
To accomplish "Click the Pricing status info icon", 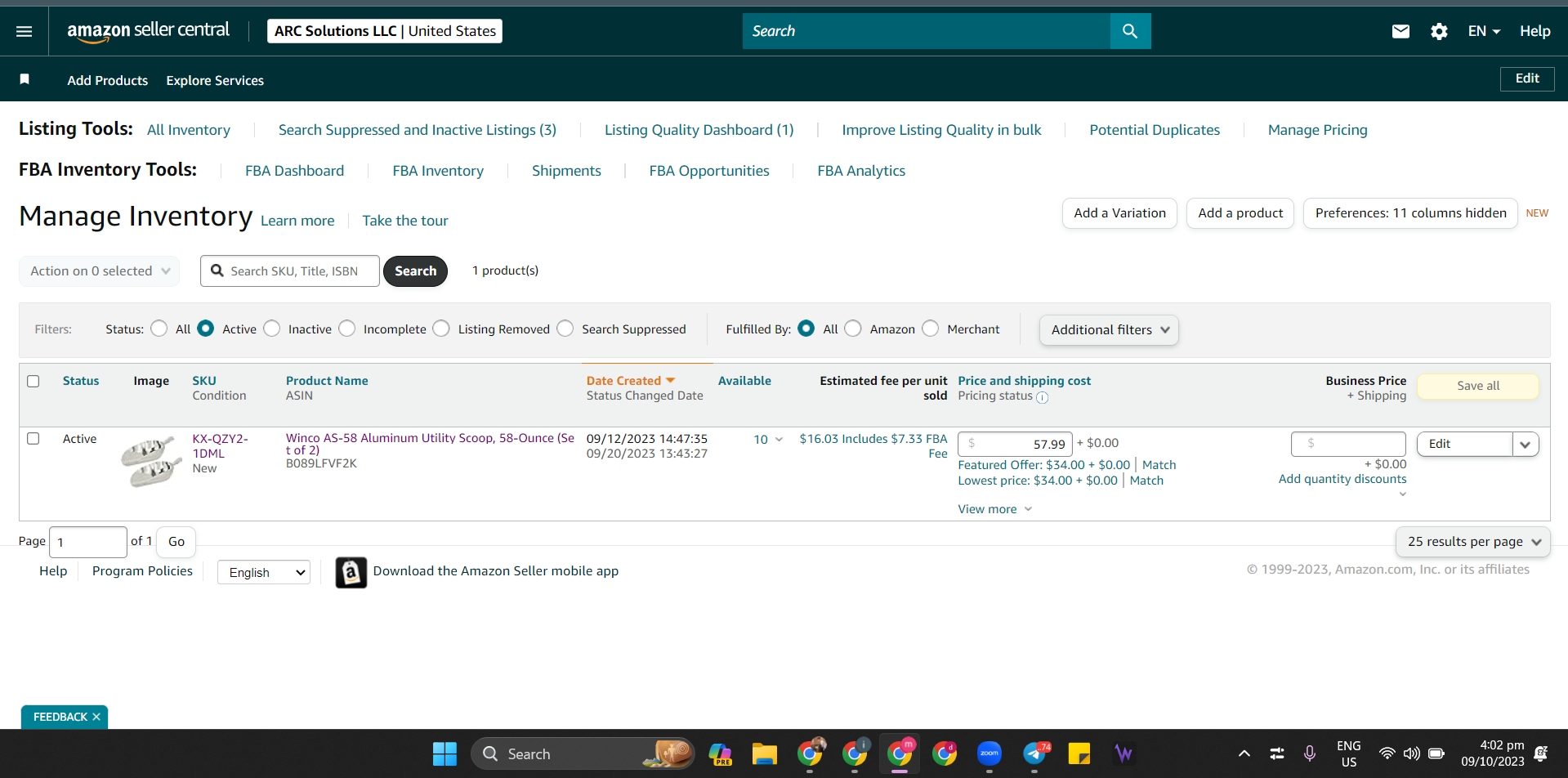I will coord(1042,397).
